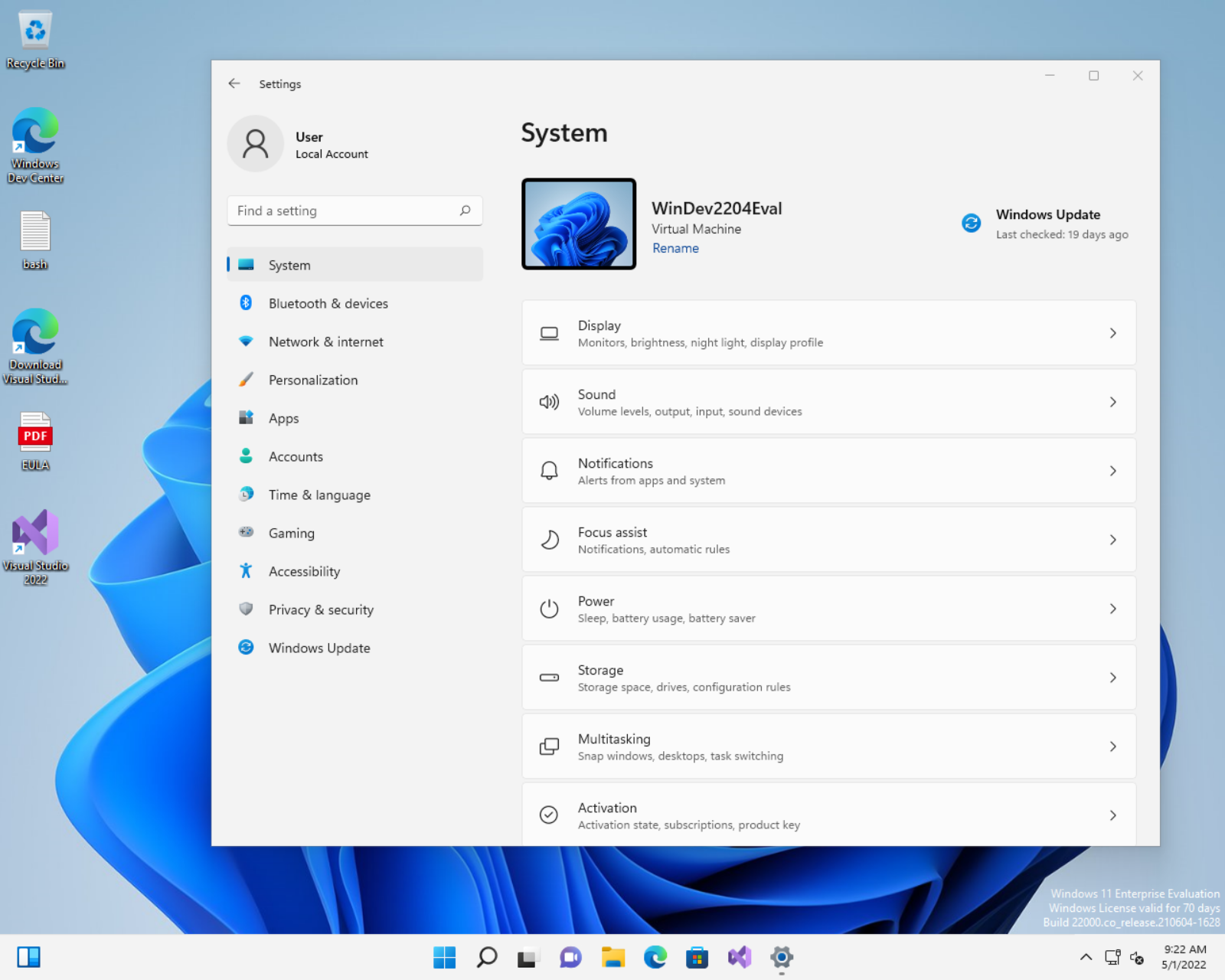This screenshot has width=1225, height=980.
Task: Expand the Display settings row
Action: [1112, 332]
